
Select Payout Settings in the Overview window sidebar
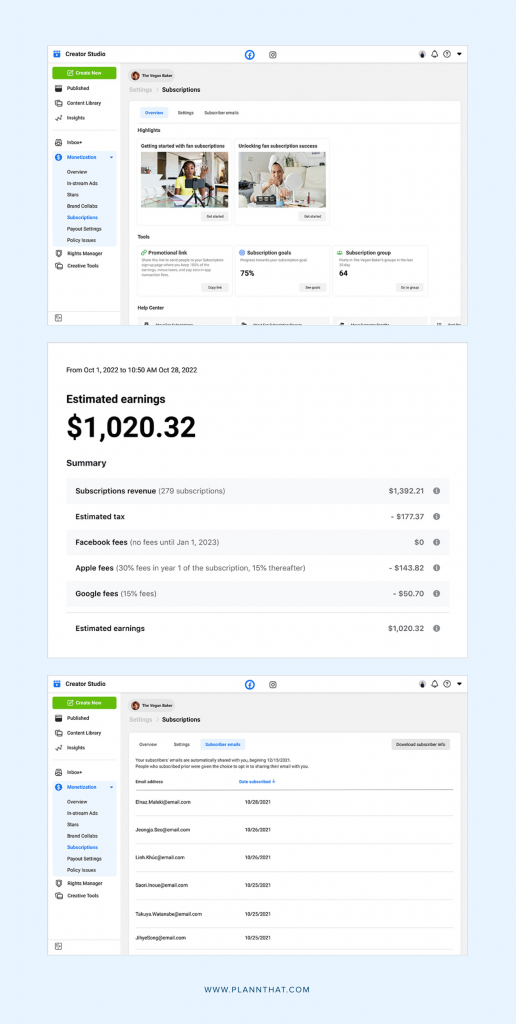(x=84, y=229)
